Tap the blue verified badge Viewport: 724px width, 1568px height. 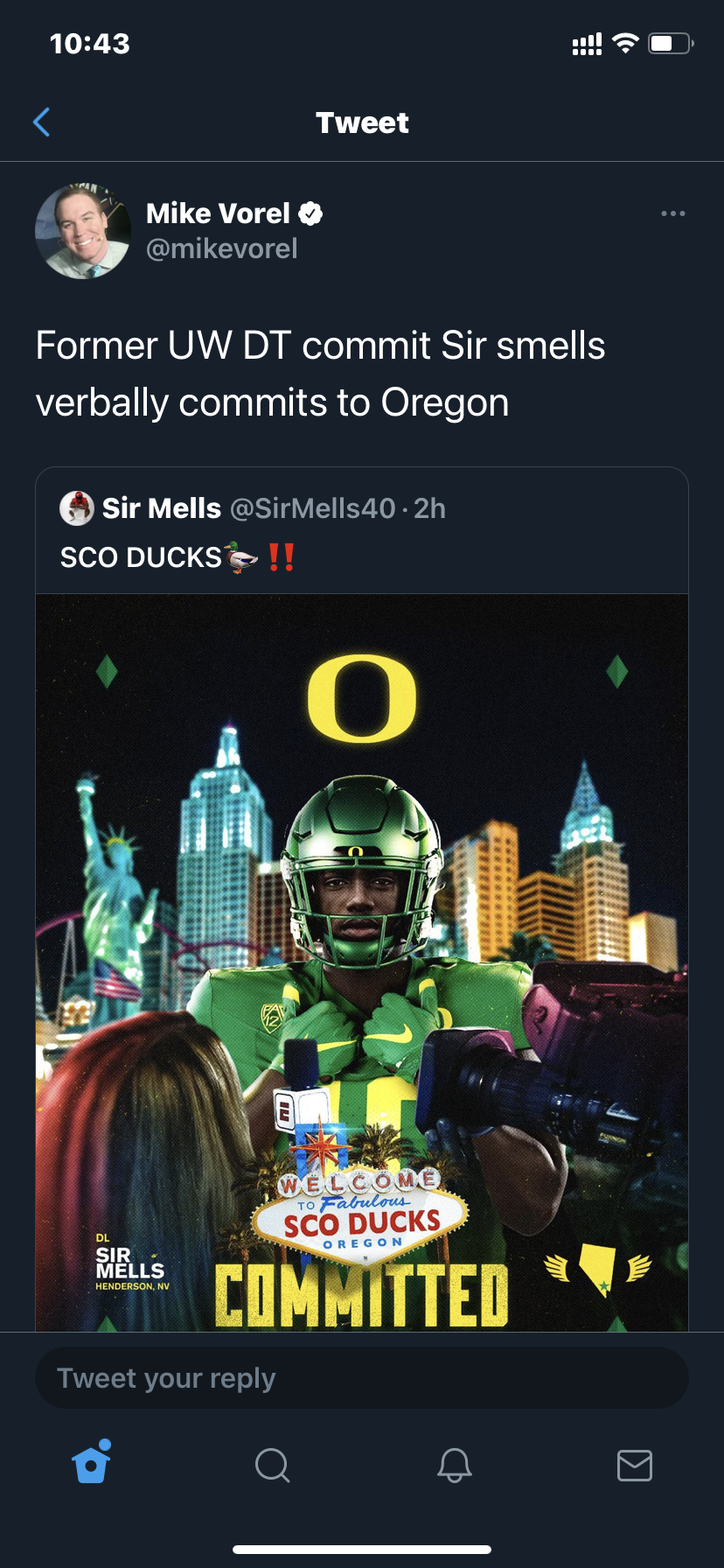311,213
